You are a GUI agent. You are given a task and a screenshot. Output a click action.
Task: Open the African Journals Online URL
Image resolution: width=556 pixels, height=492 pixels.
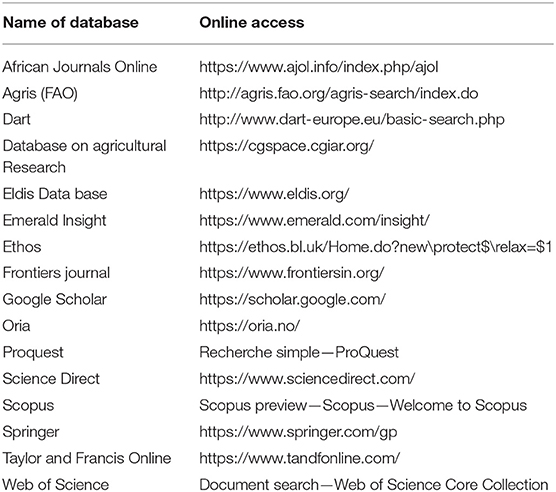318,67
